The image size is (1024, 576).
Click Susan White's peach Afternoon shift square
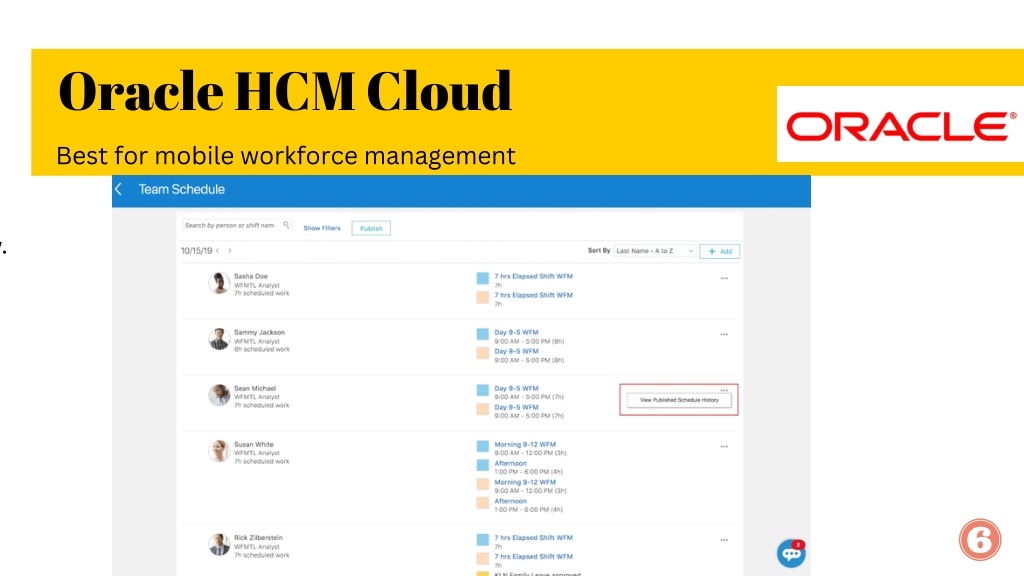(x=483, y=503)
